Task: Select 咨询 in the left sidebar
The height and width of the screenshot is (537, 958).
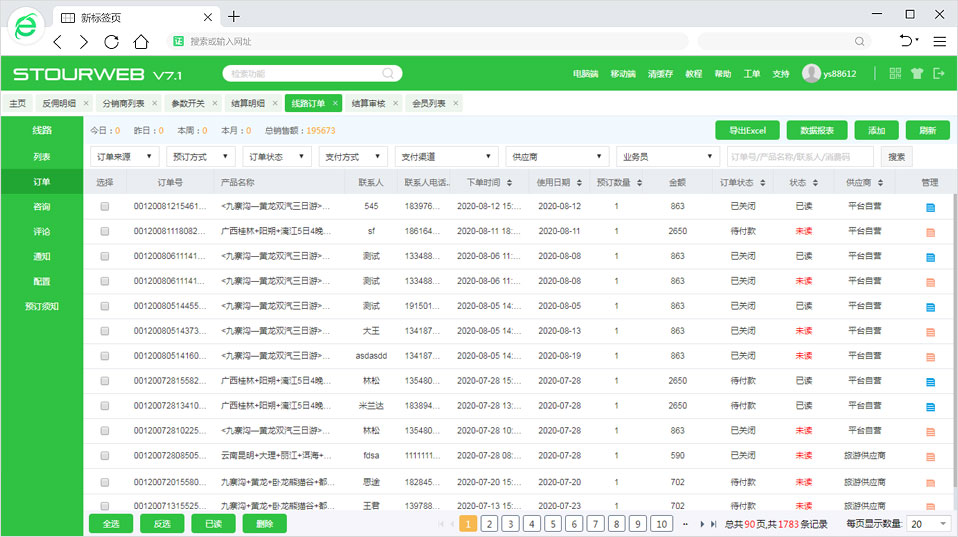Action: point(41,206)
